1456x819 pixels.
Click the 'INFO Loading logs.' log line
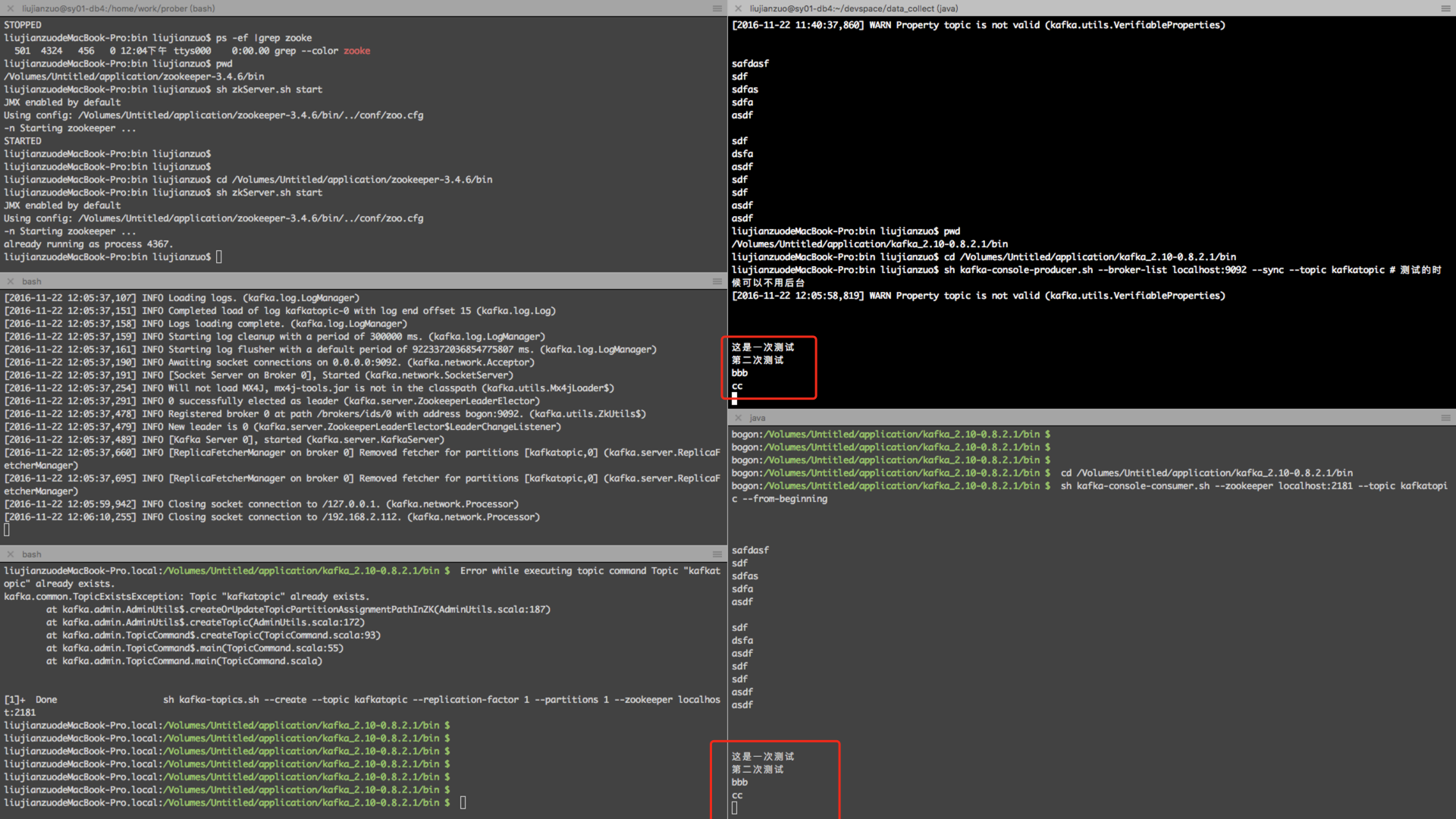point(182,298)
